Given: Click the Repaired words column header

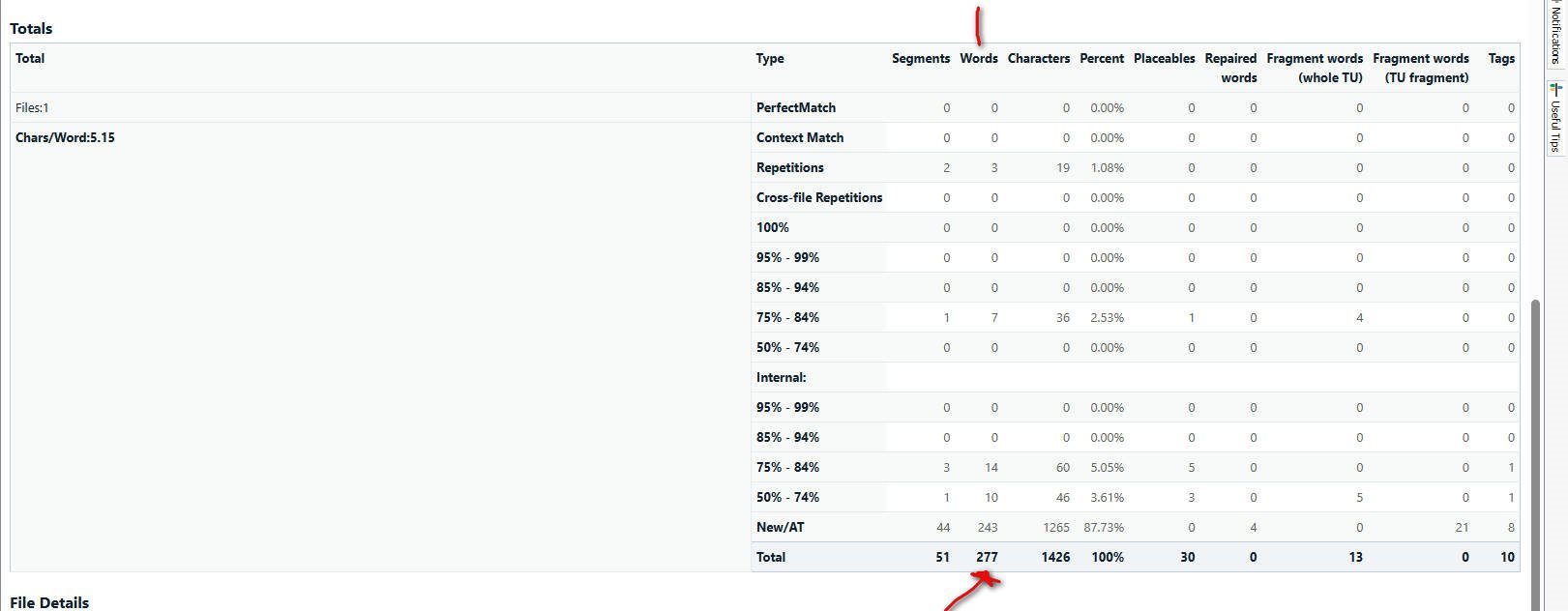Looking at the screenshot, I should click(x=1229, y=68).
